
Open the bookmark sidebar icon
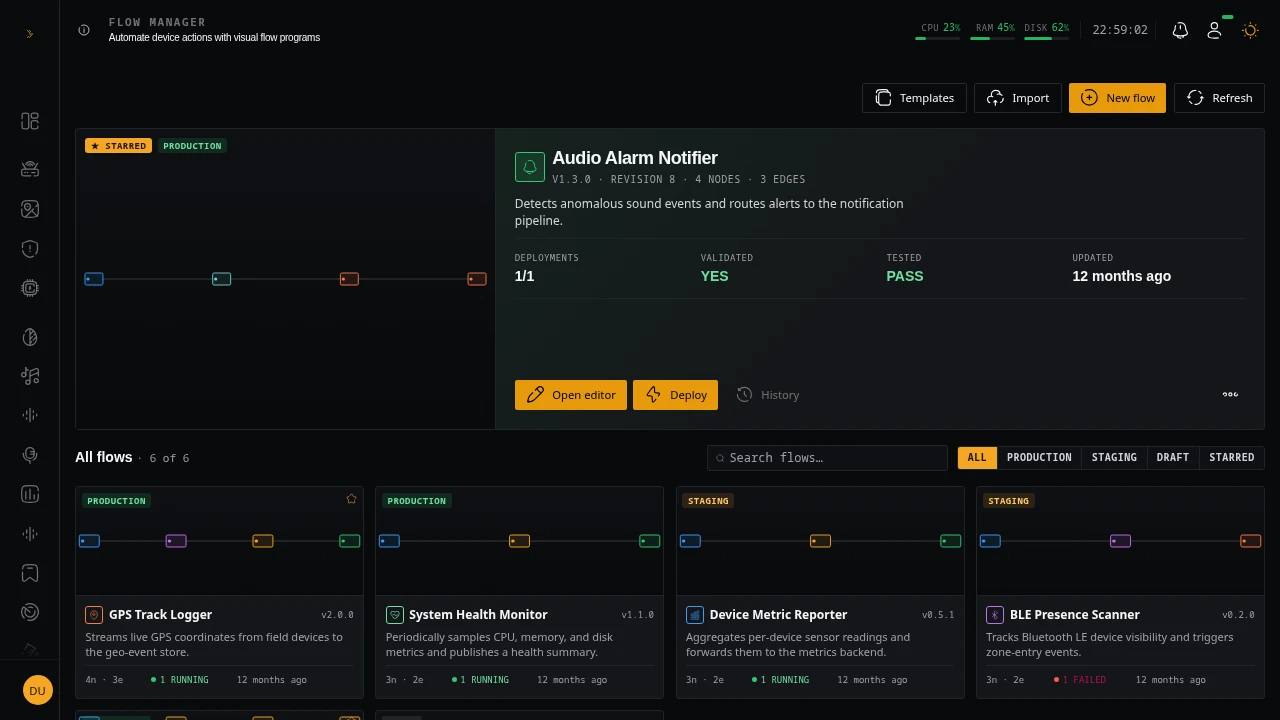click(x=30, y=573)
